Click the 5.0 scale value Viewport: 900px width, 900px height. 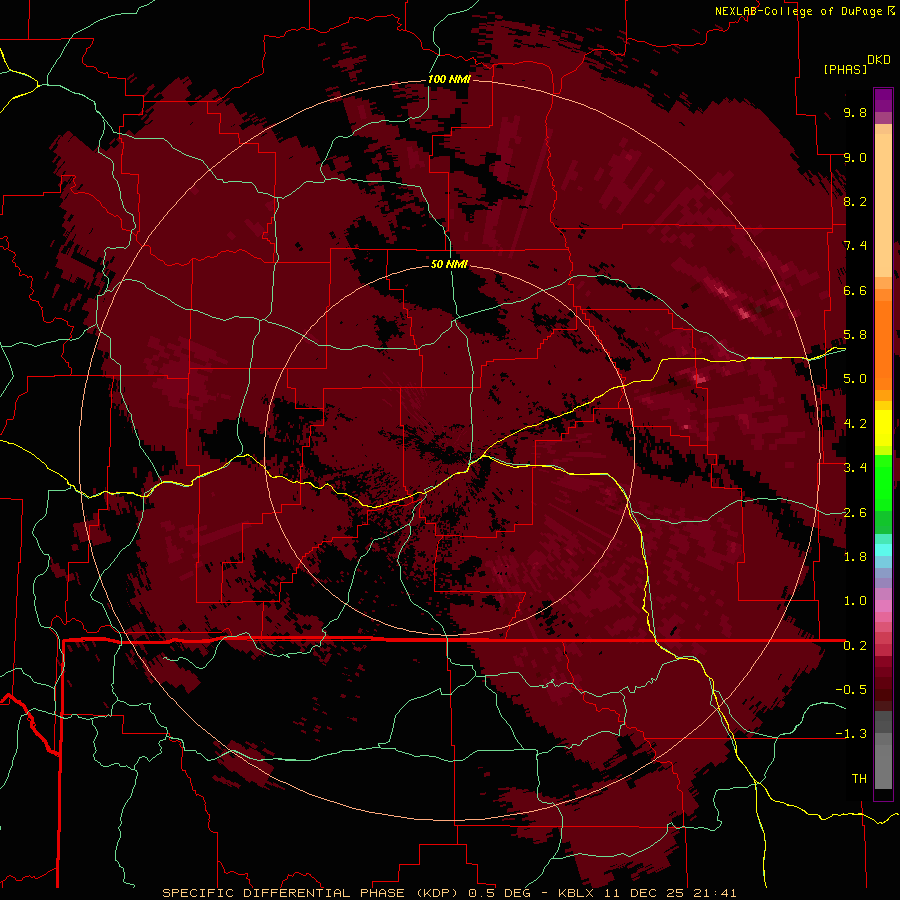point(855,379)
